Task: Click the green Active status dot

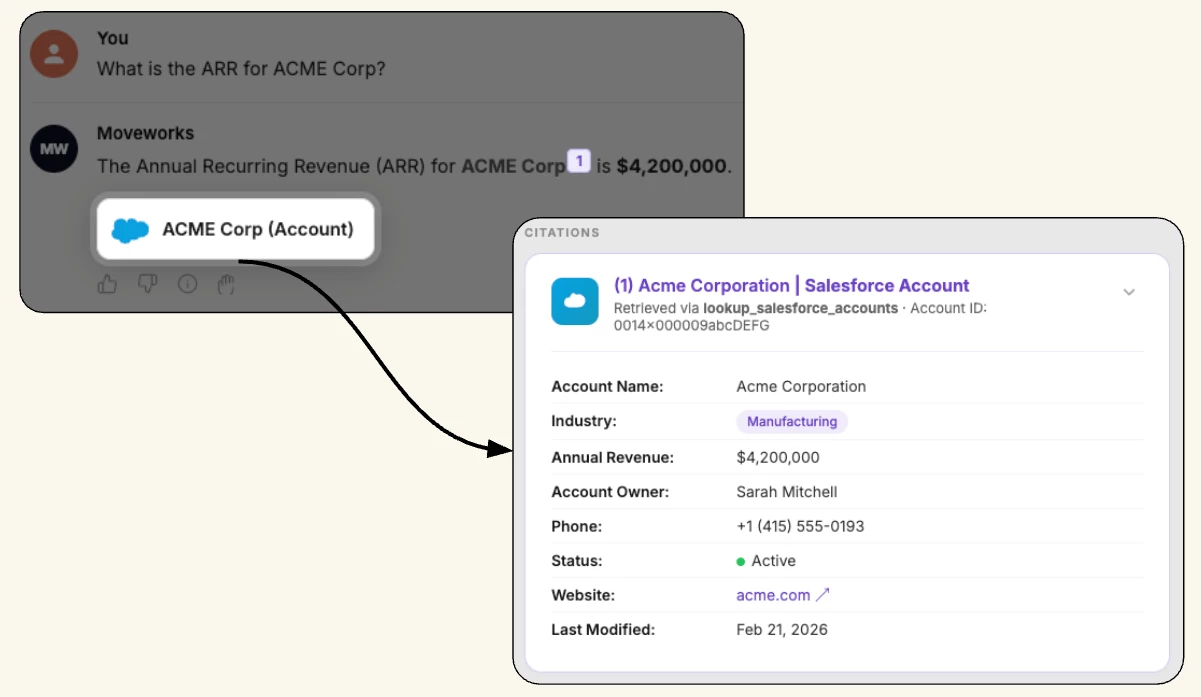Action: click(741, 561)
